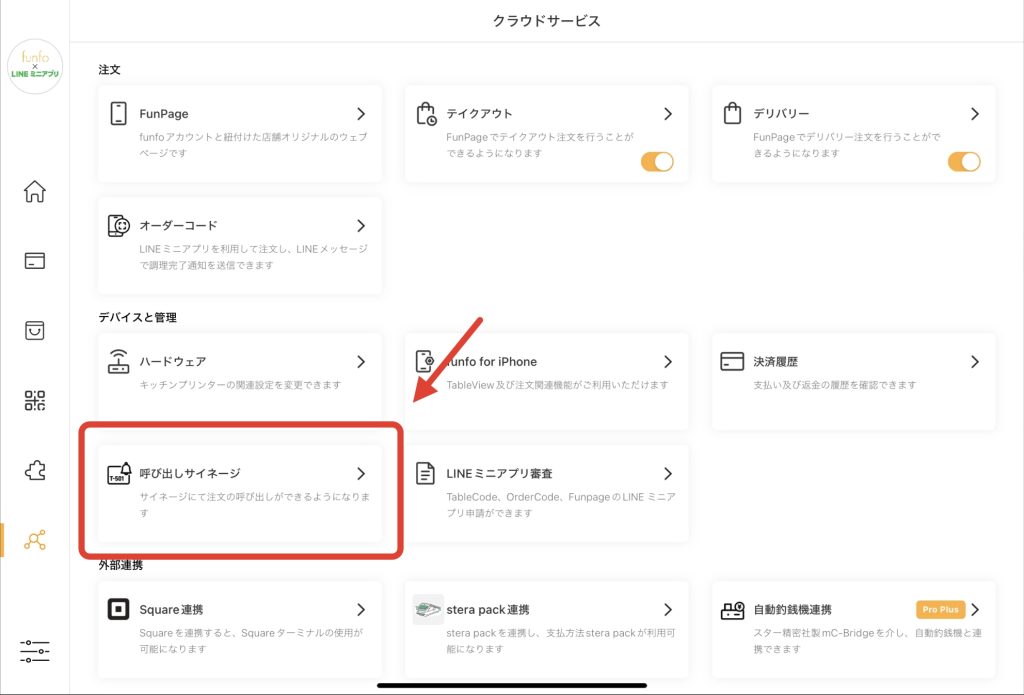1024x695 pixels.
Task: Click the TableCode, OrderCode description text
Action: point(561,505)
